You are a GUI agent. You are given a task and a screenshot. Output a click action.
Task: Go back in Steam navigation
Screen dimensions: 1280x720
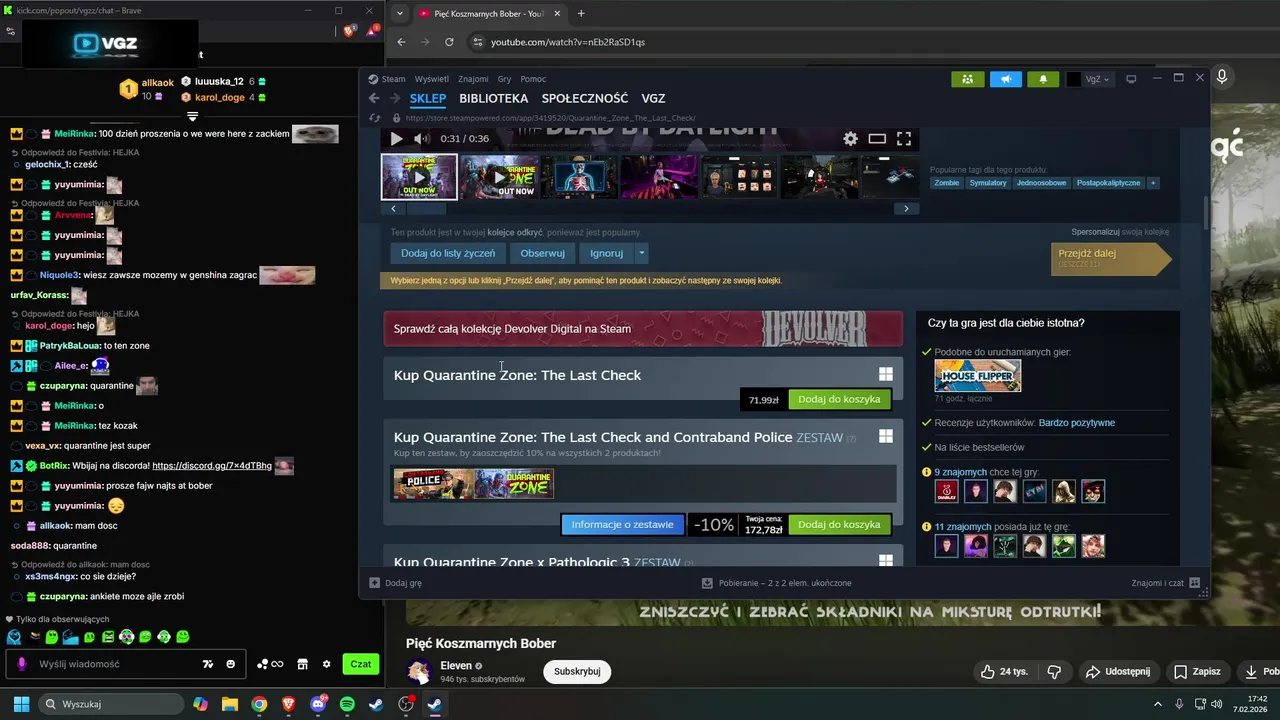374,98
